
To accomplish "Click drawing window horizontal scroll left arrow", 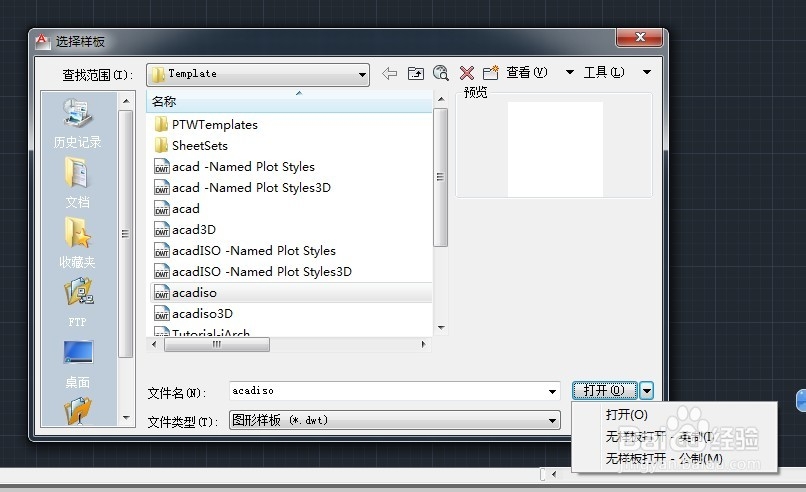I will point(554,475).
